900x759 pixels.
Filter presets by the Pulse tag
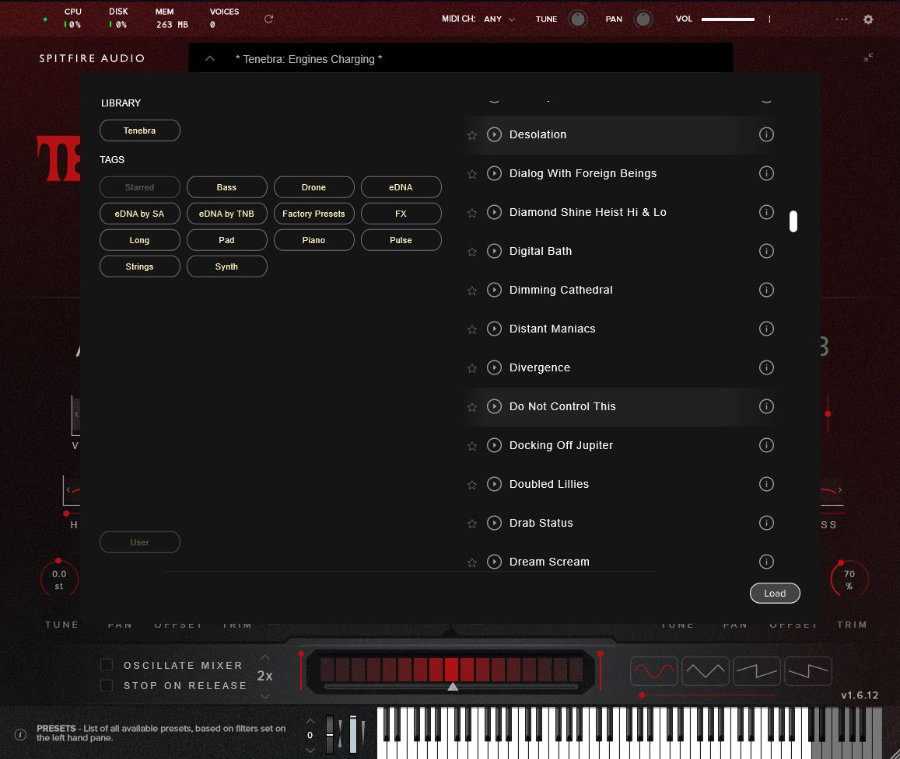401,240
